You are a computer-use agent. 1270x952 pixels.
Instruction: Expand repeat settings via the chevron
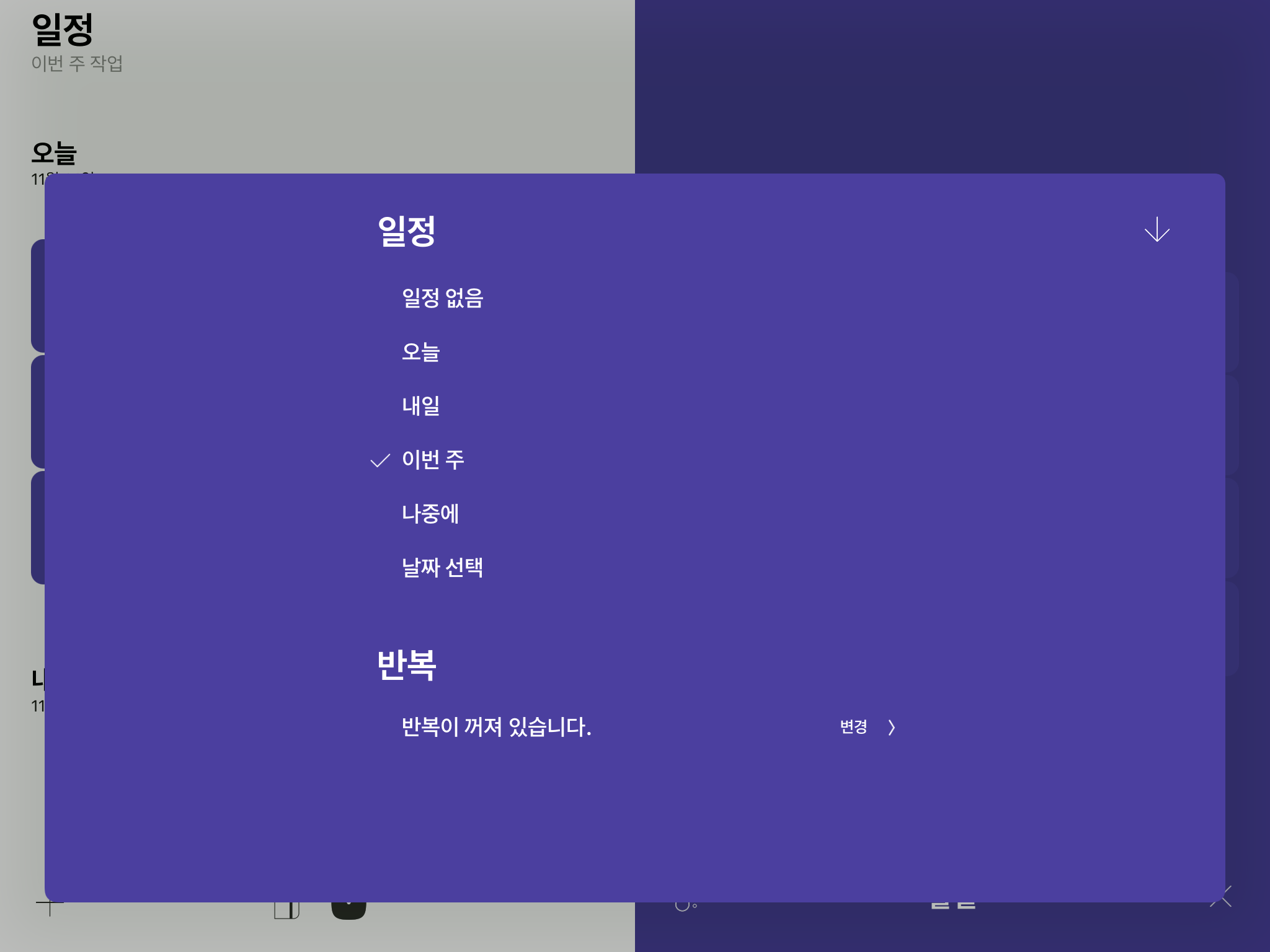(x=891, y=727)
